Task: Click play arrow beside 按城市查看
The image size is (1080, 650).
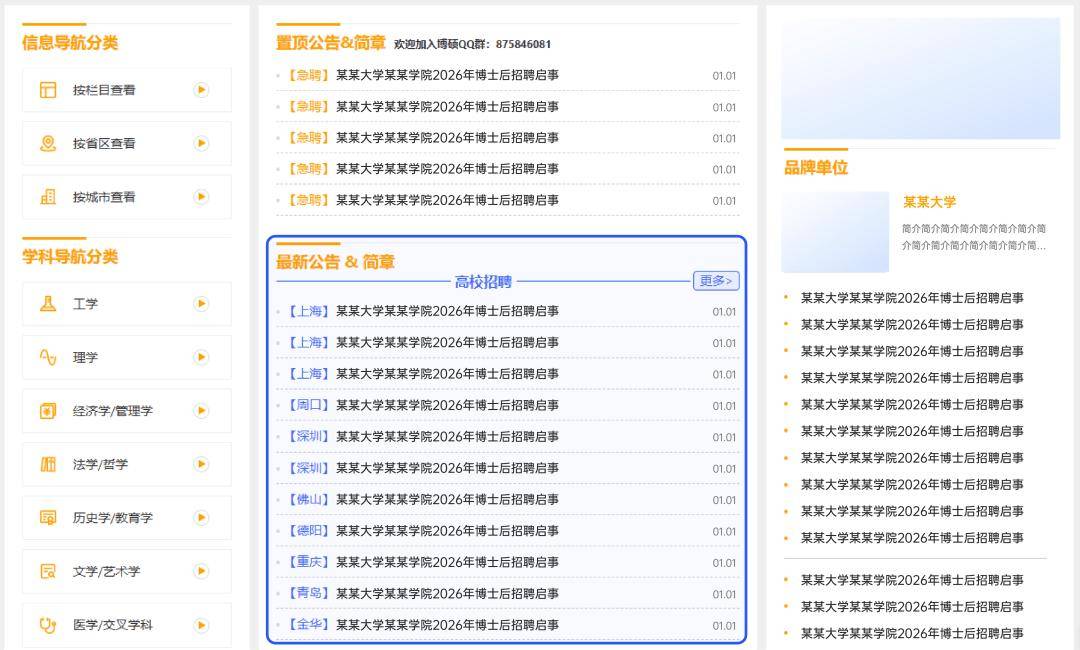Action: [x=201, y=197]
